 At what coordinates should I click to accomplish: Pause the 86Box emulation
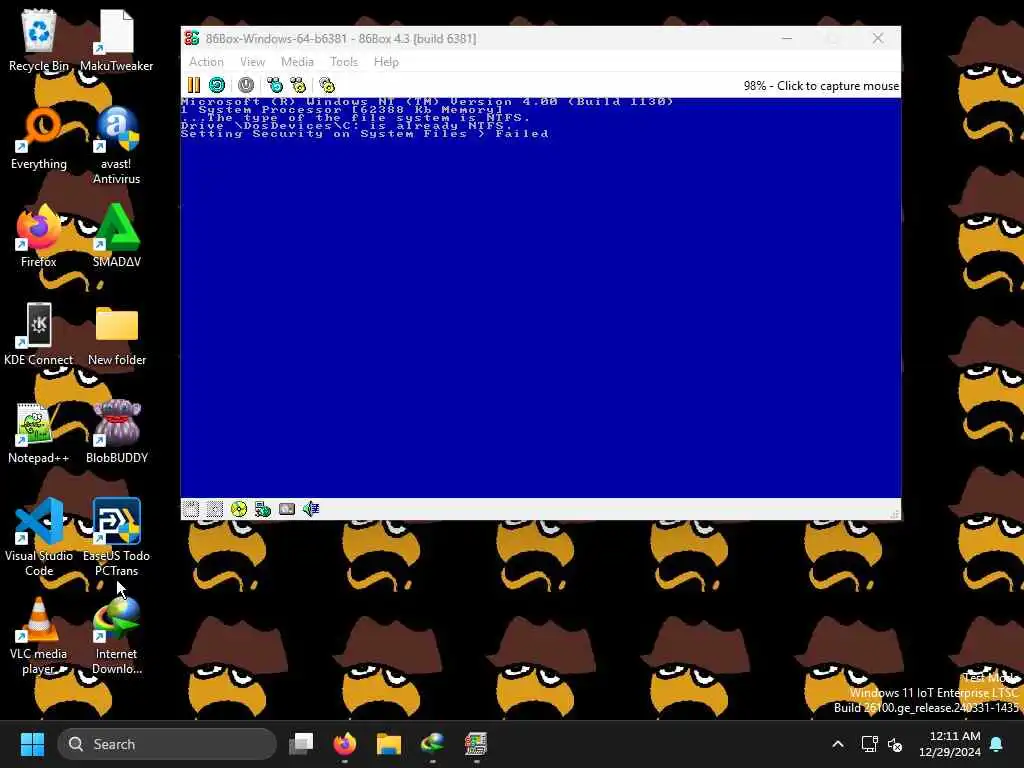(194, 85)
